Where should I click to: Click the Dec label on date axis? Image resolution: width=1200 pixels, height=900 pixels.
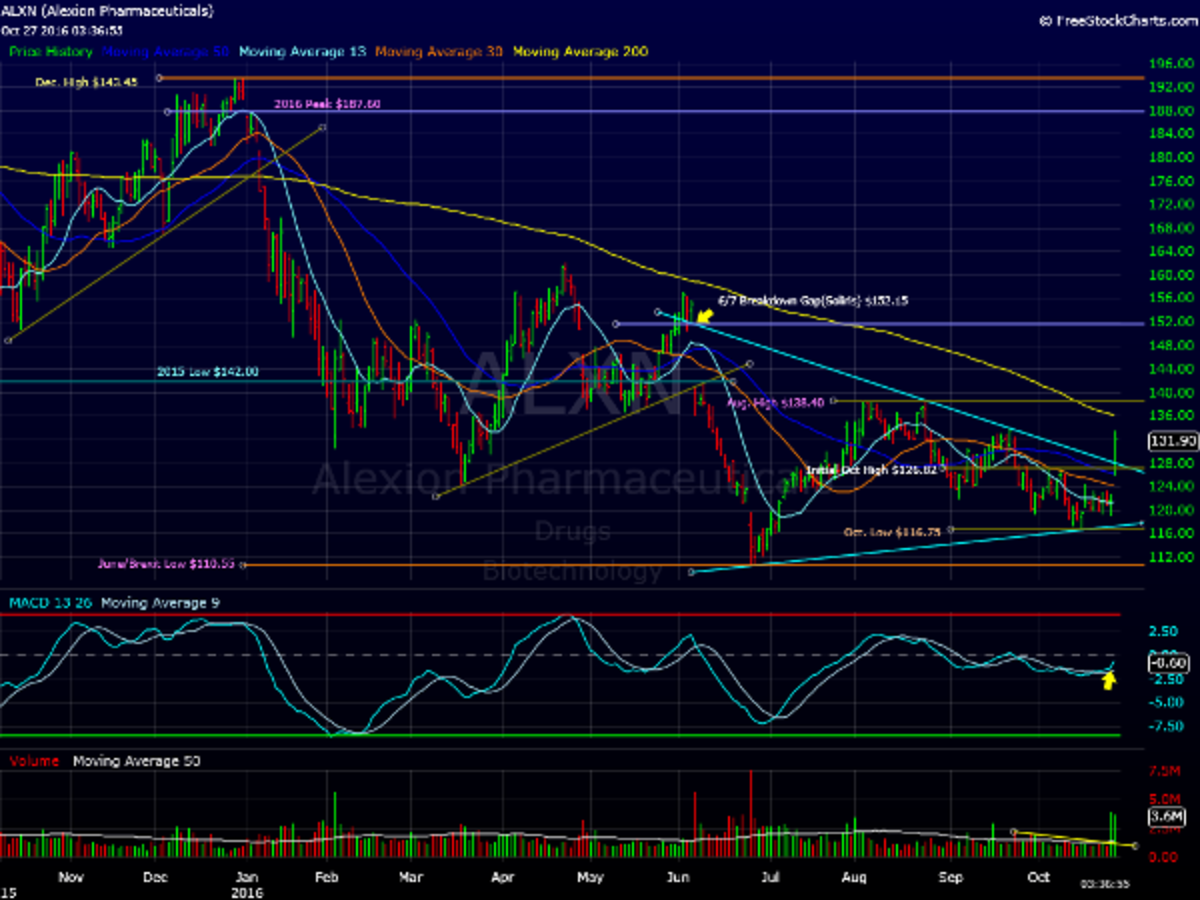pos(157,876)
